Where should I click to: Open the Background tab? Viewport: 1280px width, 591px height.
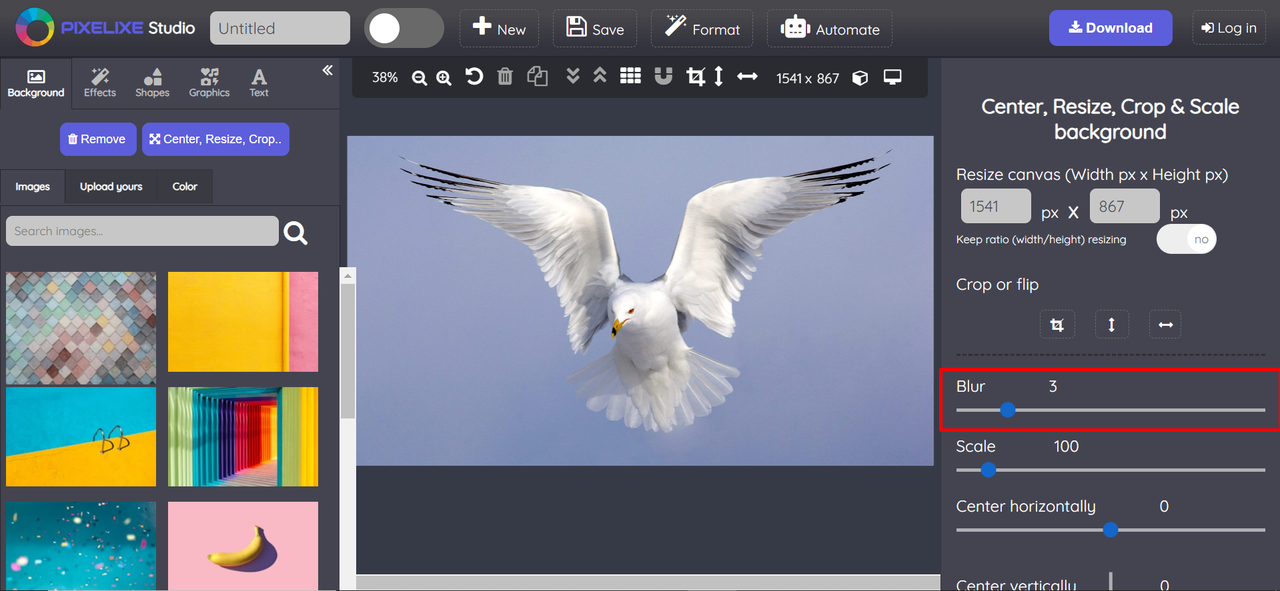coord(36,84)
